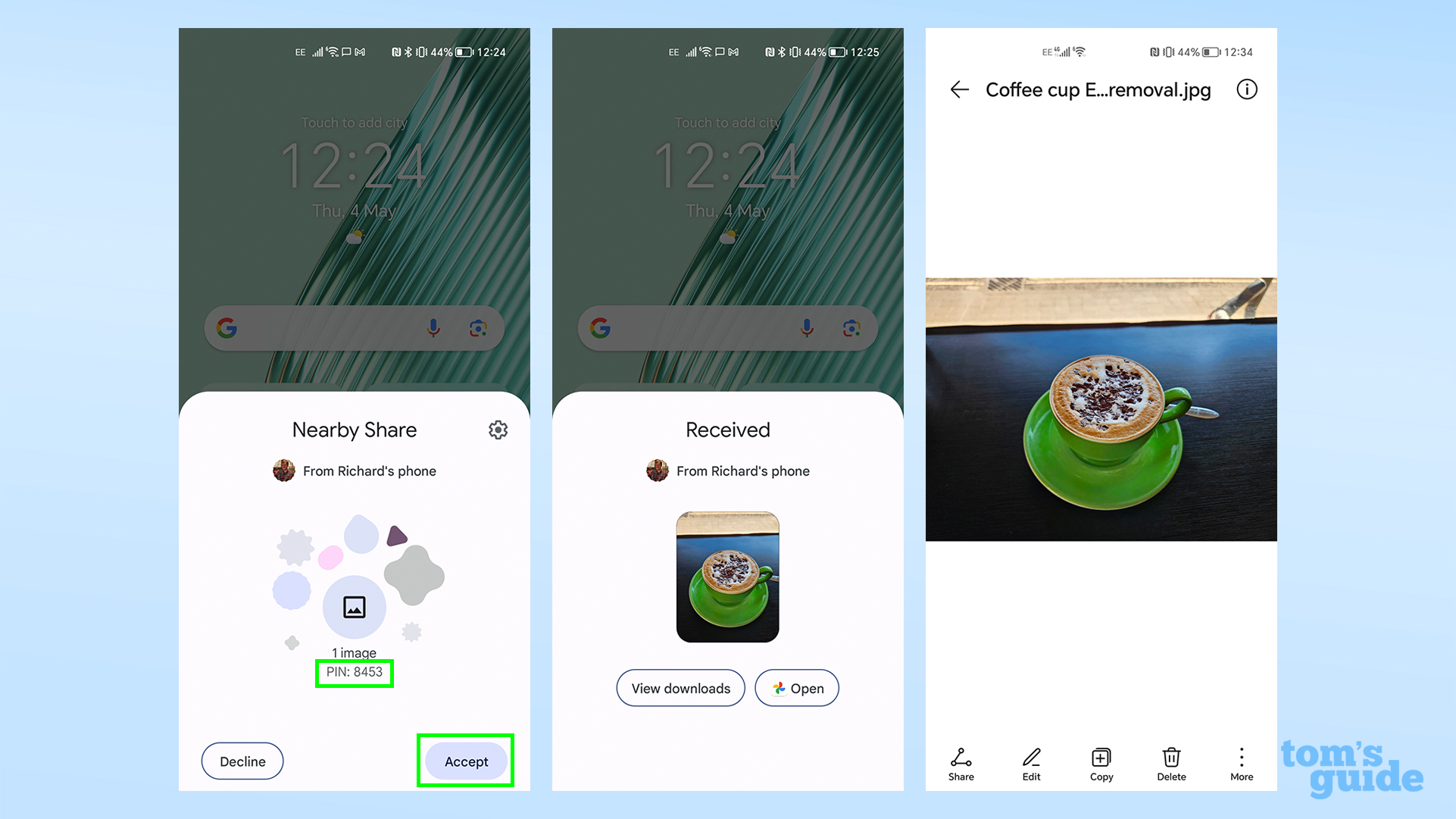Open the View downloads option

pos(681,687)
